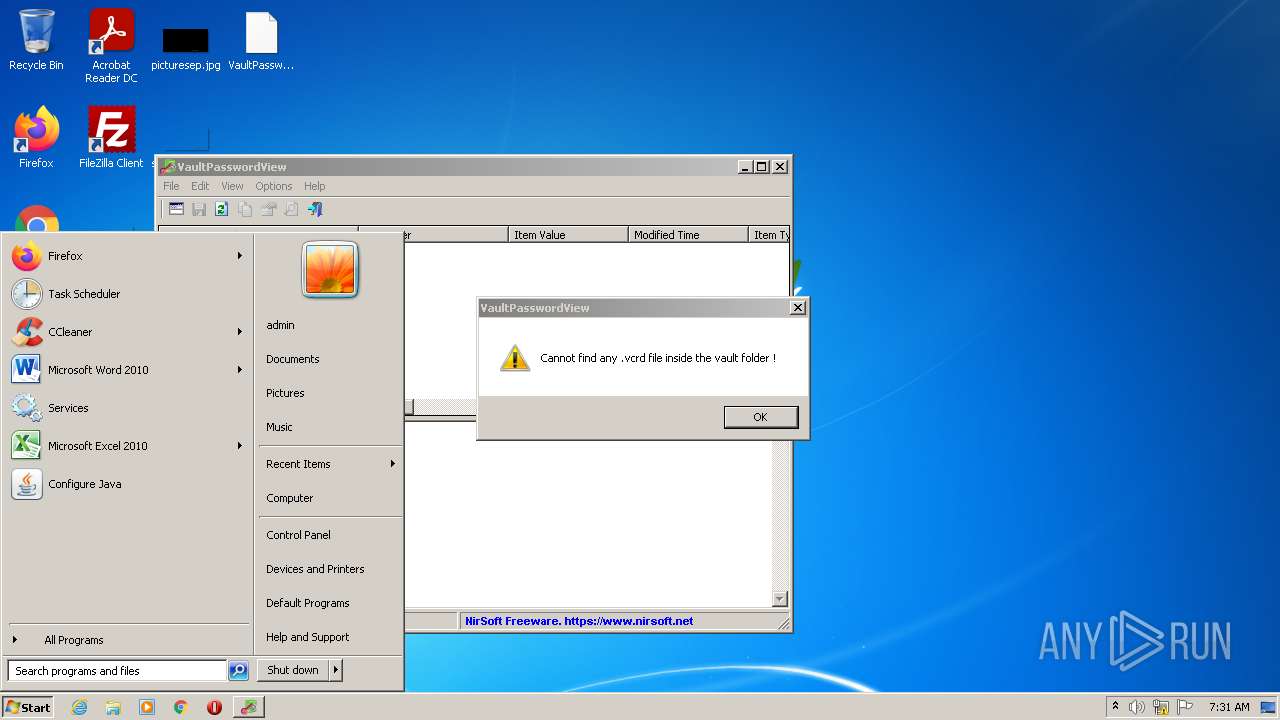Open Computer from Start menu
The height and width of the screenshot is (720, 1280).
tap(290, 498)
